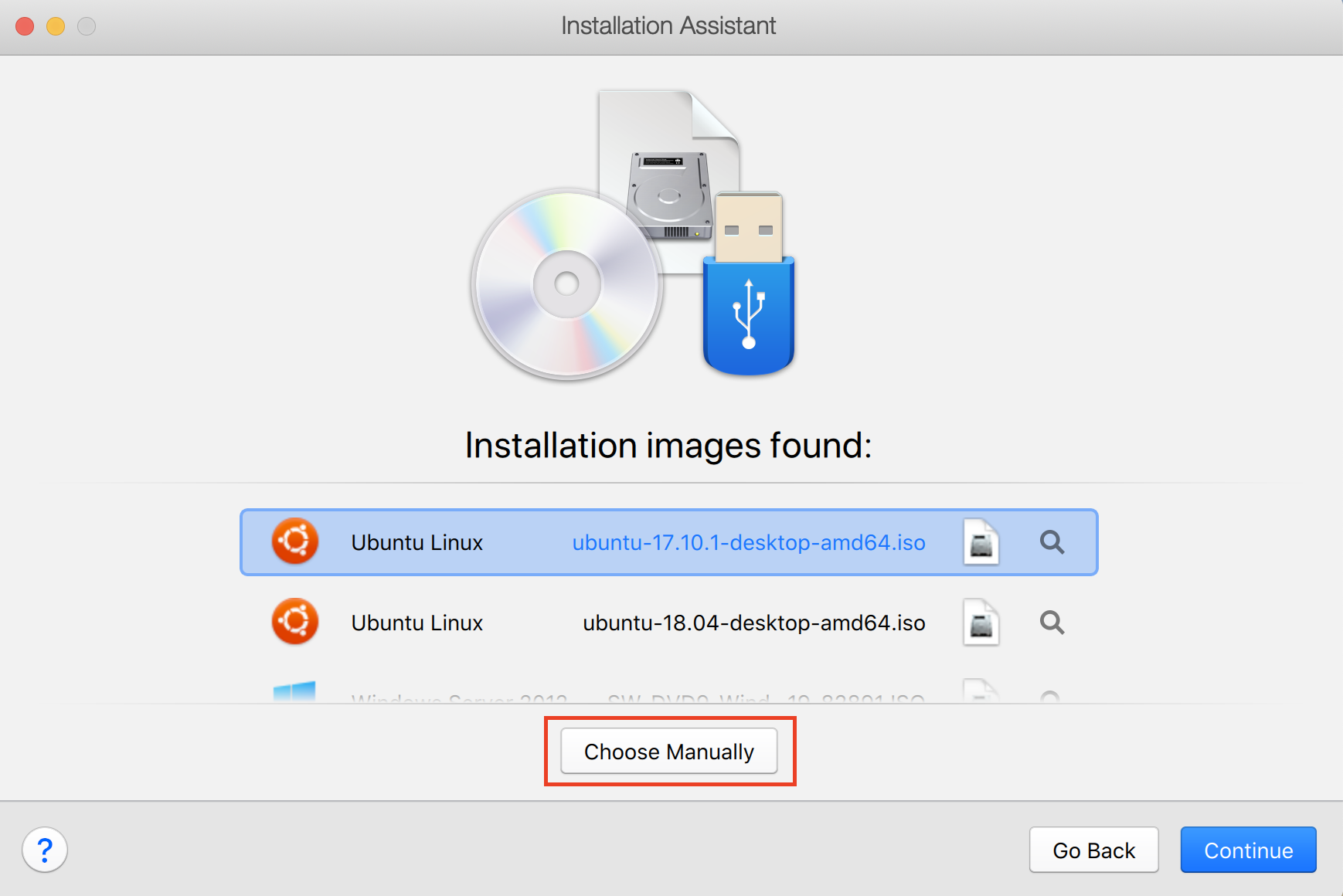Image resolution: width=1343 pixels, height=896 pixels.
Task: Click the Ubuntu logo in the 17.10.1 row
Action: click(x=295, y=541)
